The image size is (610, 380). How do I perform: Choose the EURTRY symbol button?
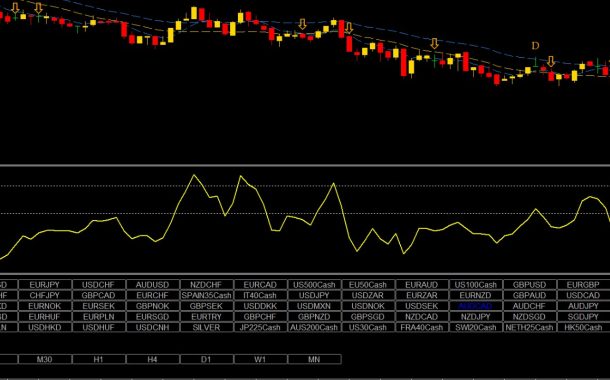coord(207,317)
